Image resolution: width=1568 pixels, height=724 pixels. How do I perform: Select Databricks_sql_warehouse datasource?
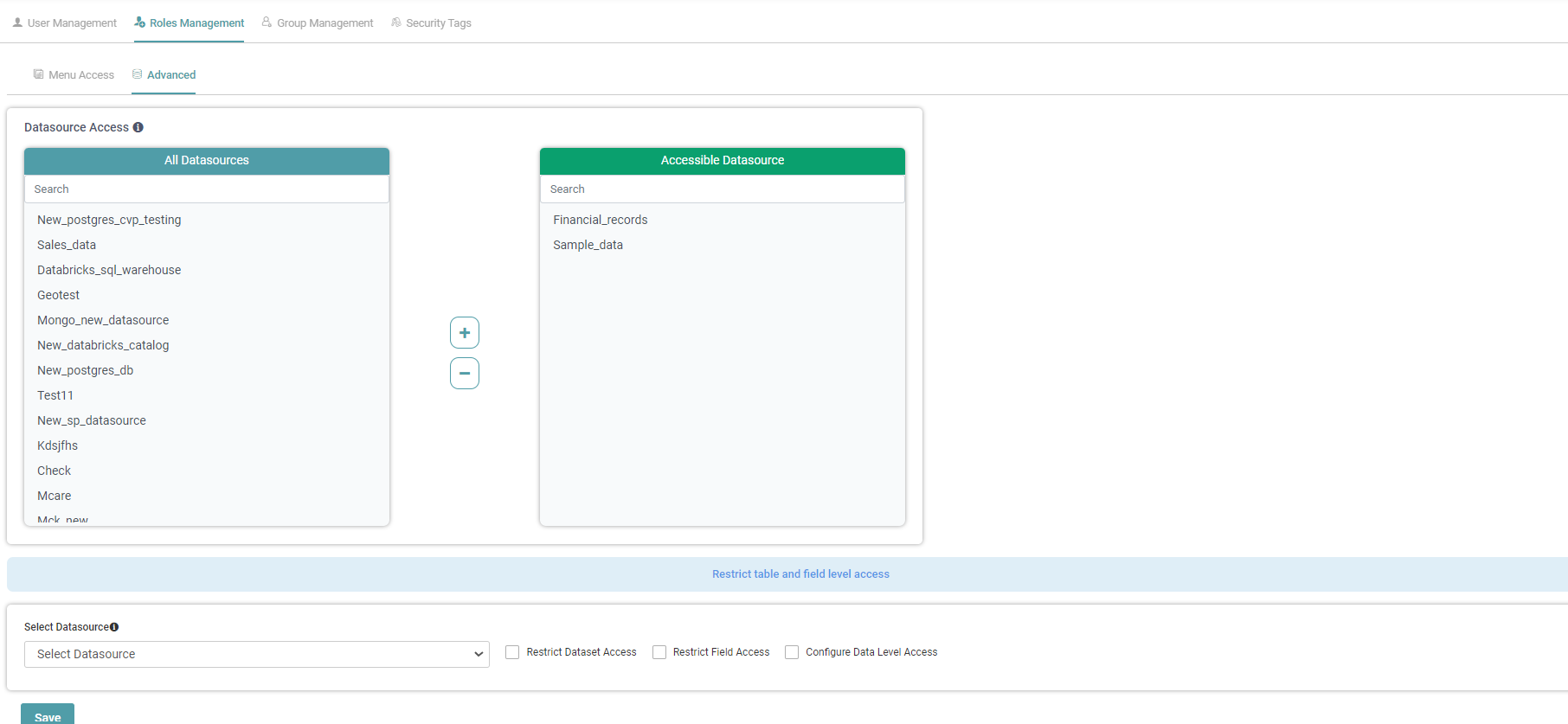click(x=109, y=270)
